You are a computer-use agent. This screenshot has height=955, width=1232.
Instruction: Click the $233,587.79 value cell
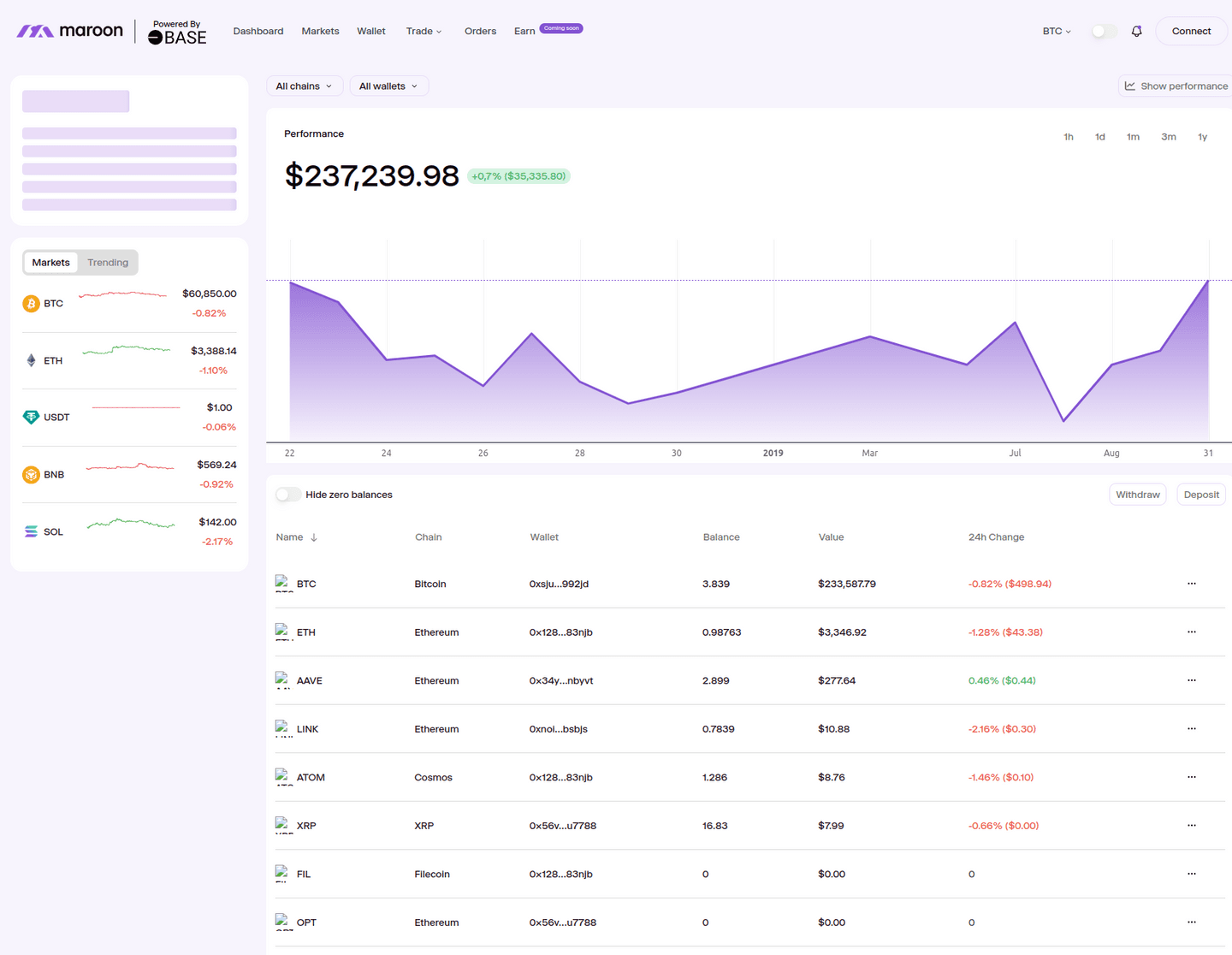point(847,584)
